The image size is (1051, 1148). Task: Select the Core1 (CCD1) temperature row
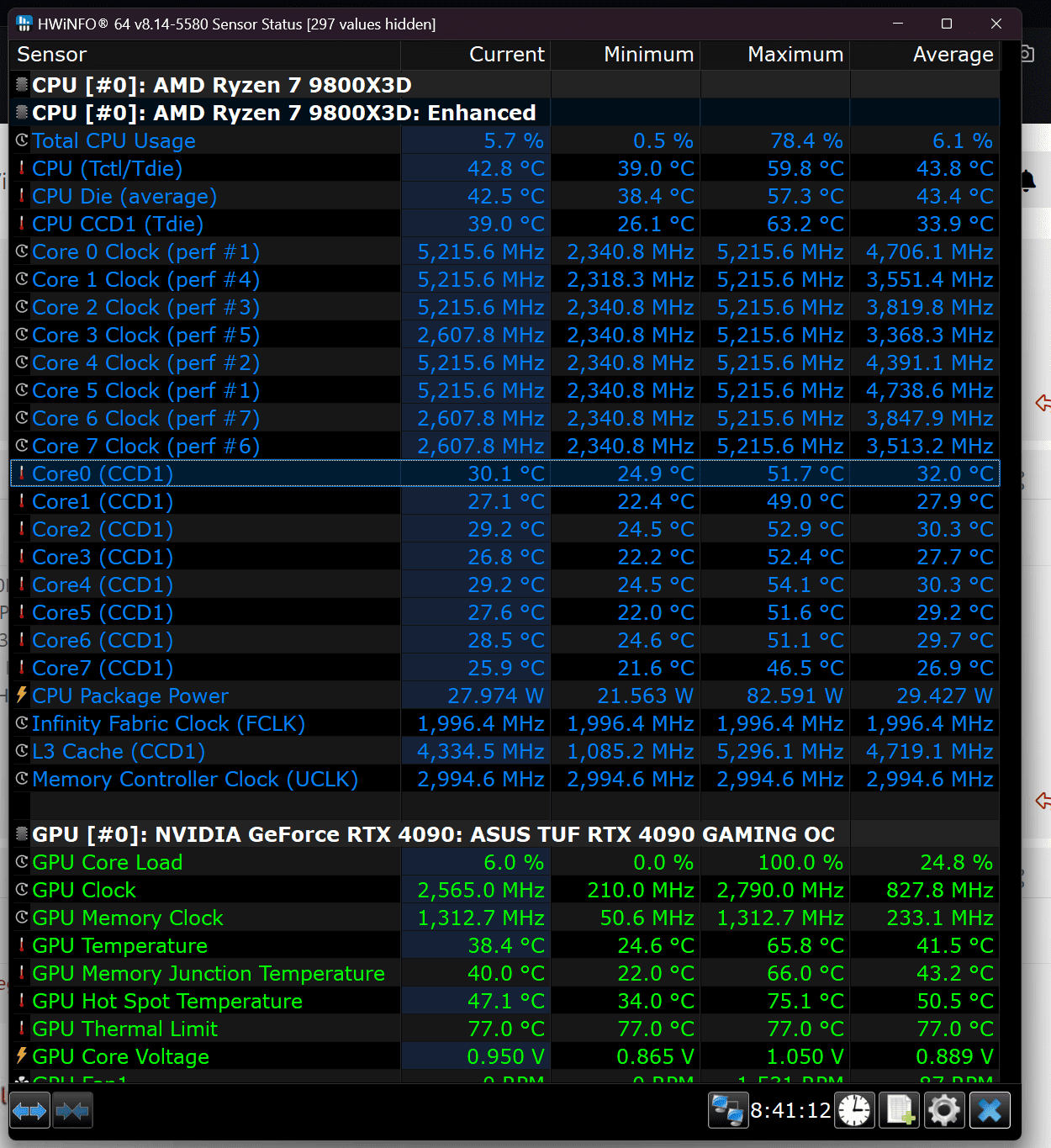[504, 501]
